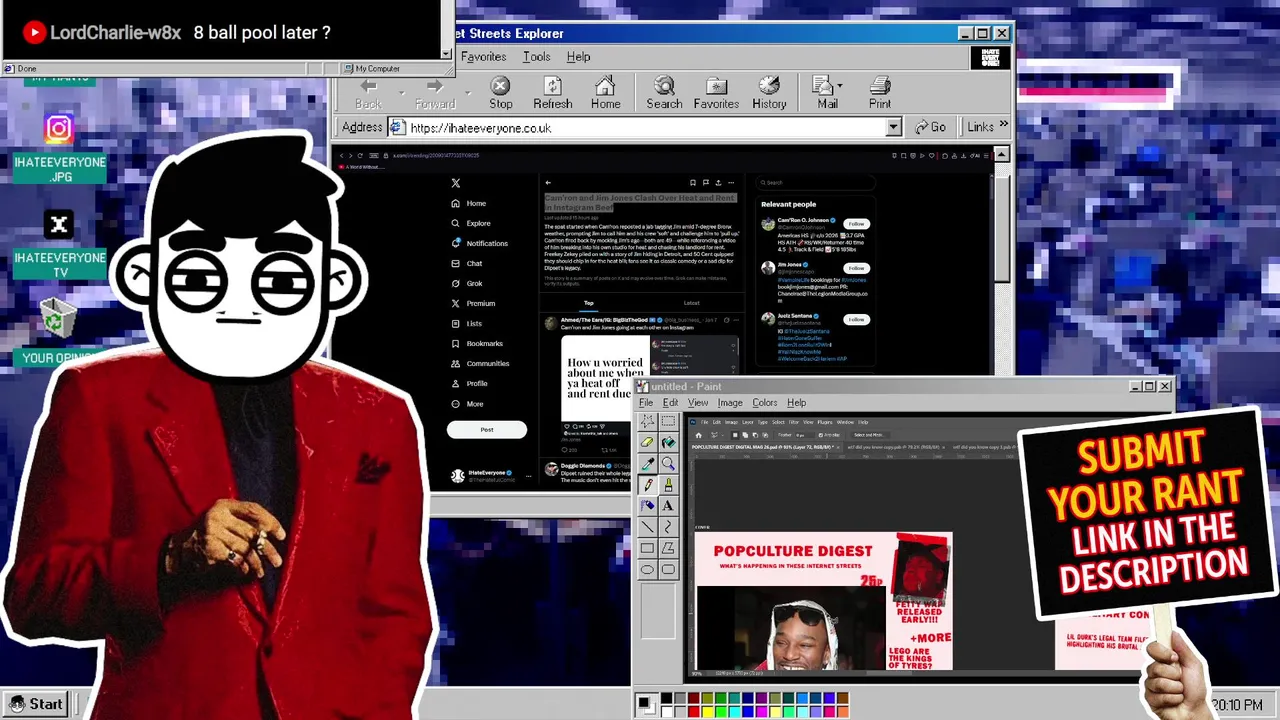
Task: Select the Rectangle shape tool in Paint
Action: [x=647, y=548]
